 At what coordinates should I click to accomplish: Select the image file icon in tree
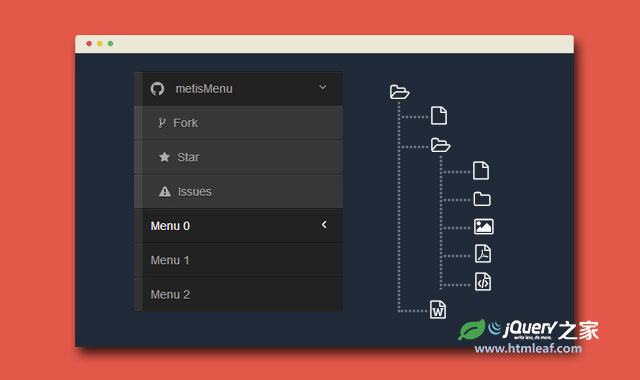click(x=484, y=227)
